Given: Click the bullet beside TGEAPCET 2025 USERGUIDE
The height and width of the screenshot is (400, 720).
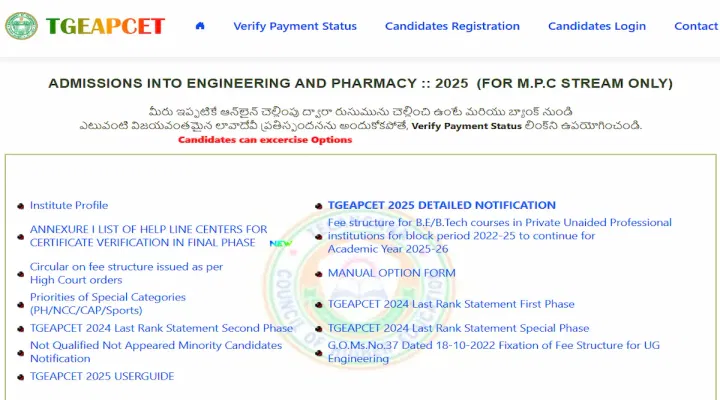Looking at the screenshot, I should pyautogui.click(x=21, y=377).
